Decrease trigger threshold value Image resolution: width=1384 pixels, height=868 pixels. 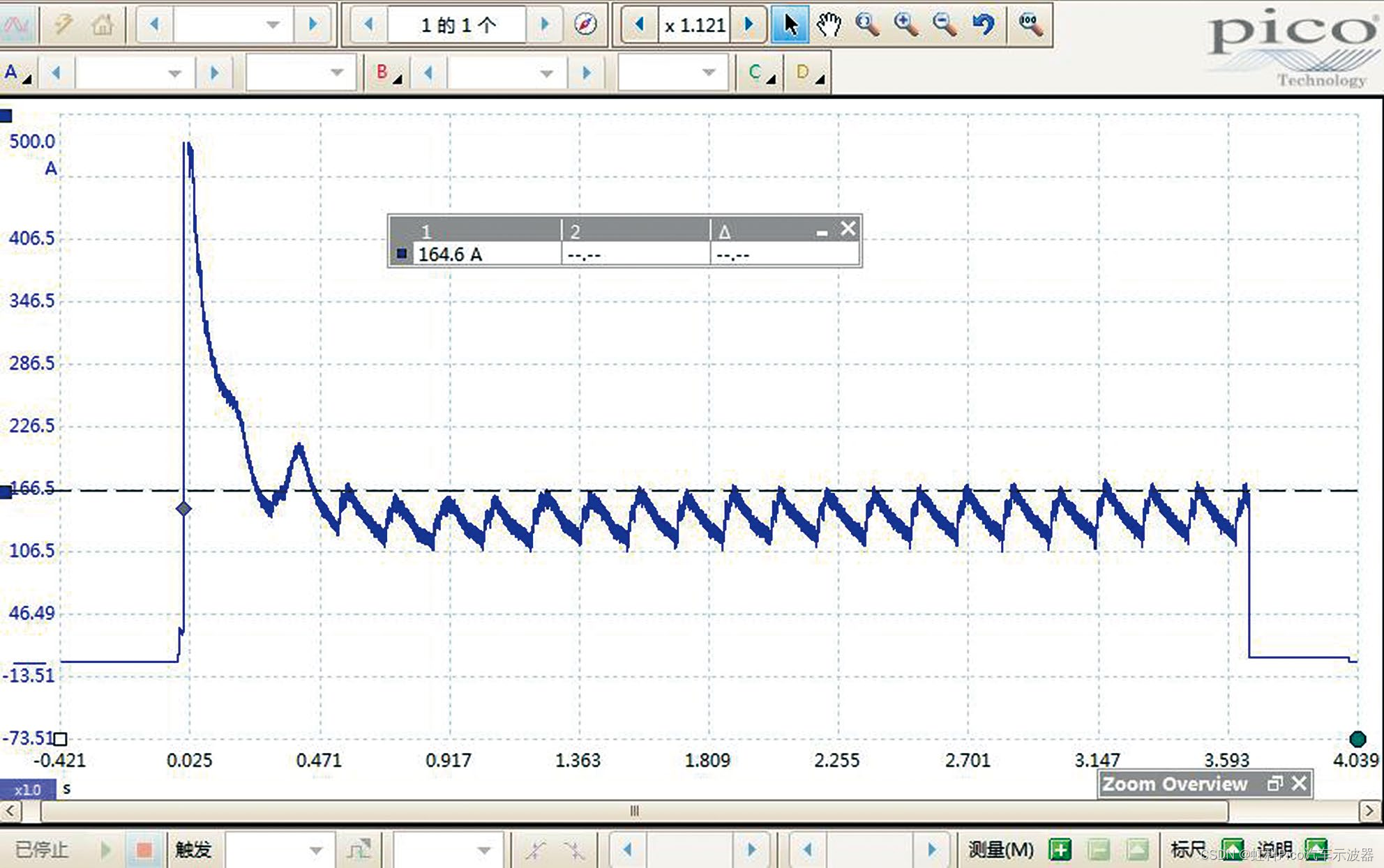coord(627,850)
